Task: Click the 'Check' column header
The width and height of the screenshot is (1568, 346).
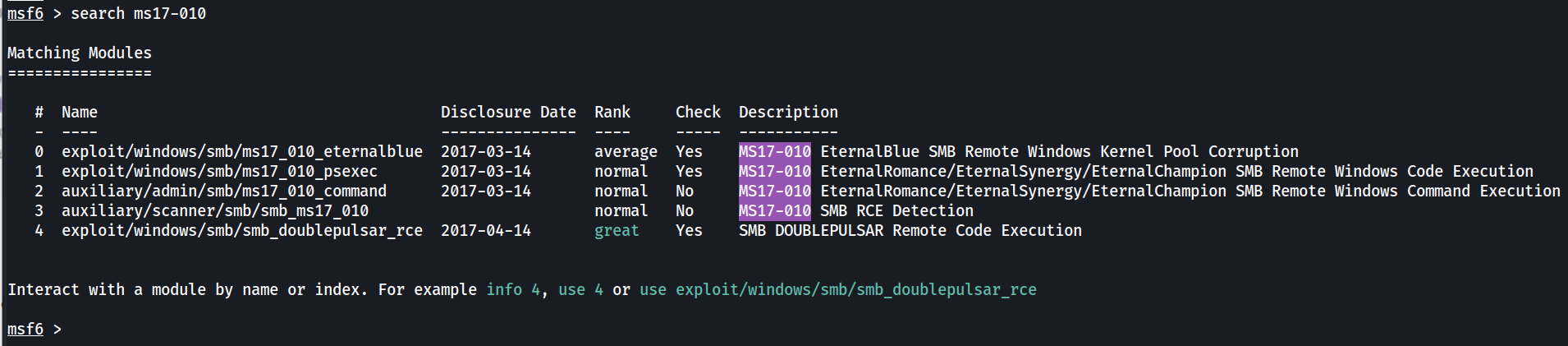Action: pos(698,113)
